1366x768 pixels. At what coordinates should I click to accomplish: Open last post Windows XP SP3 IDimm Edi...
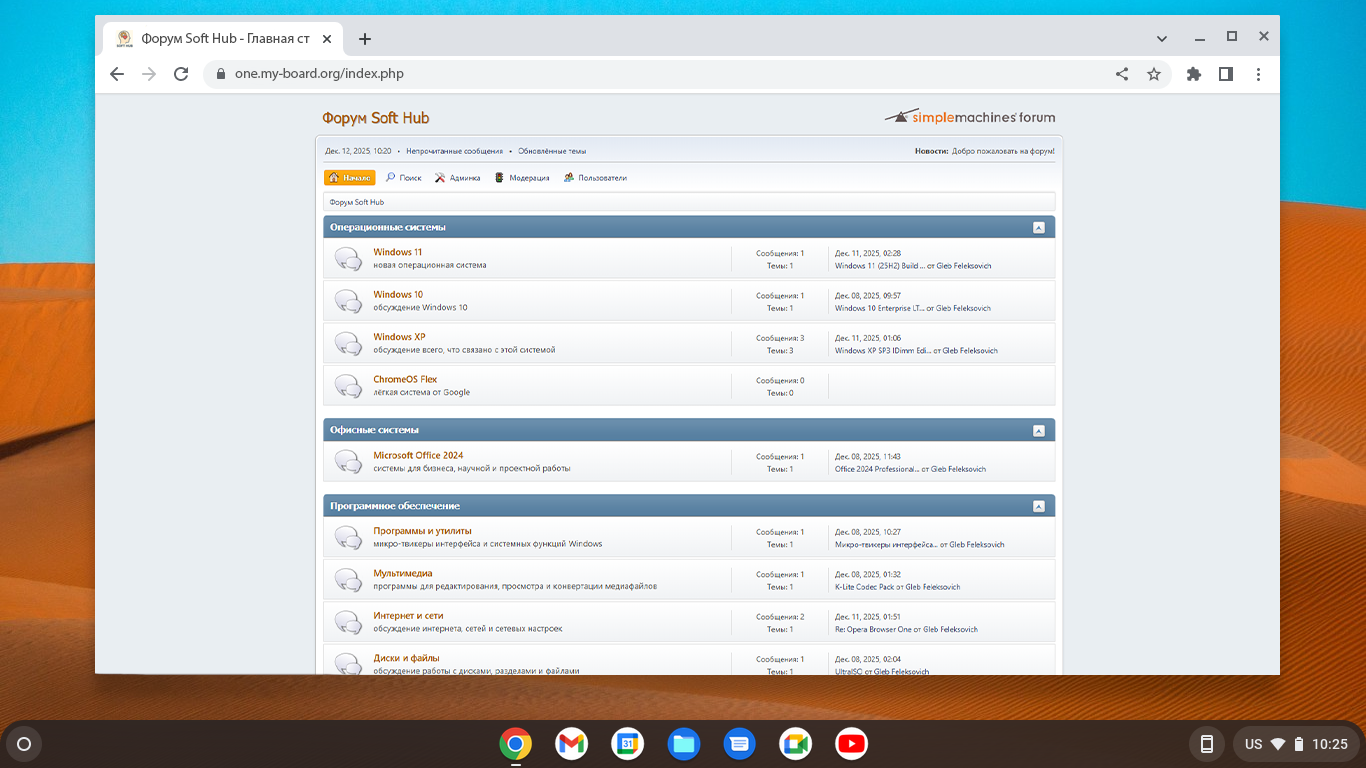click(x=883, y=351)
